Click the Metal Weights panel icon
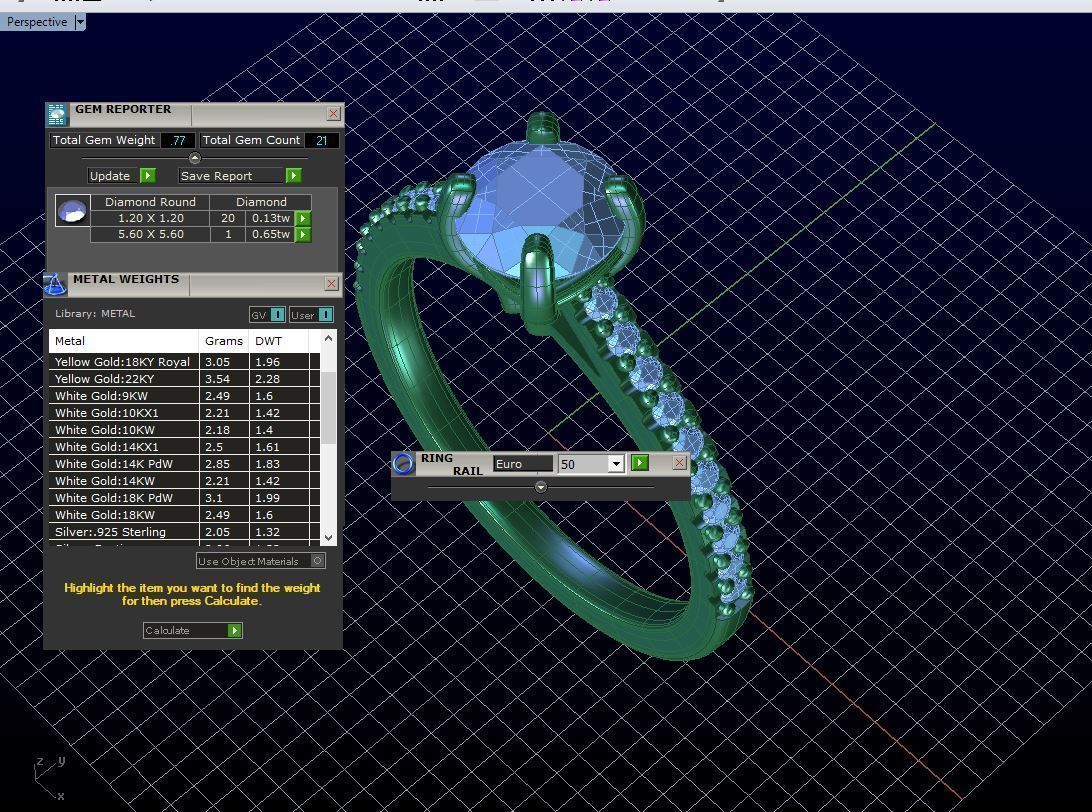1092x812 pixels. 55,284
